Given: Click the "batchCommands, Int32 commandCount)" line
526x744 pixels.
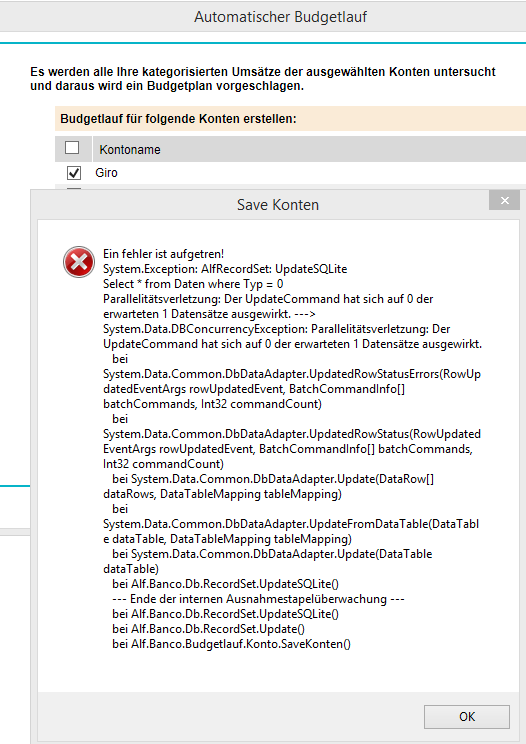Looking at the screenshot, I should (212, 404).
